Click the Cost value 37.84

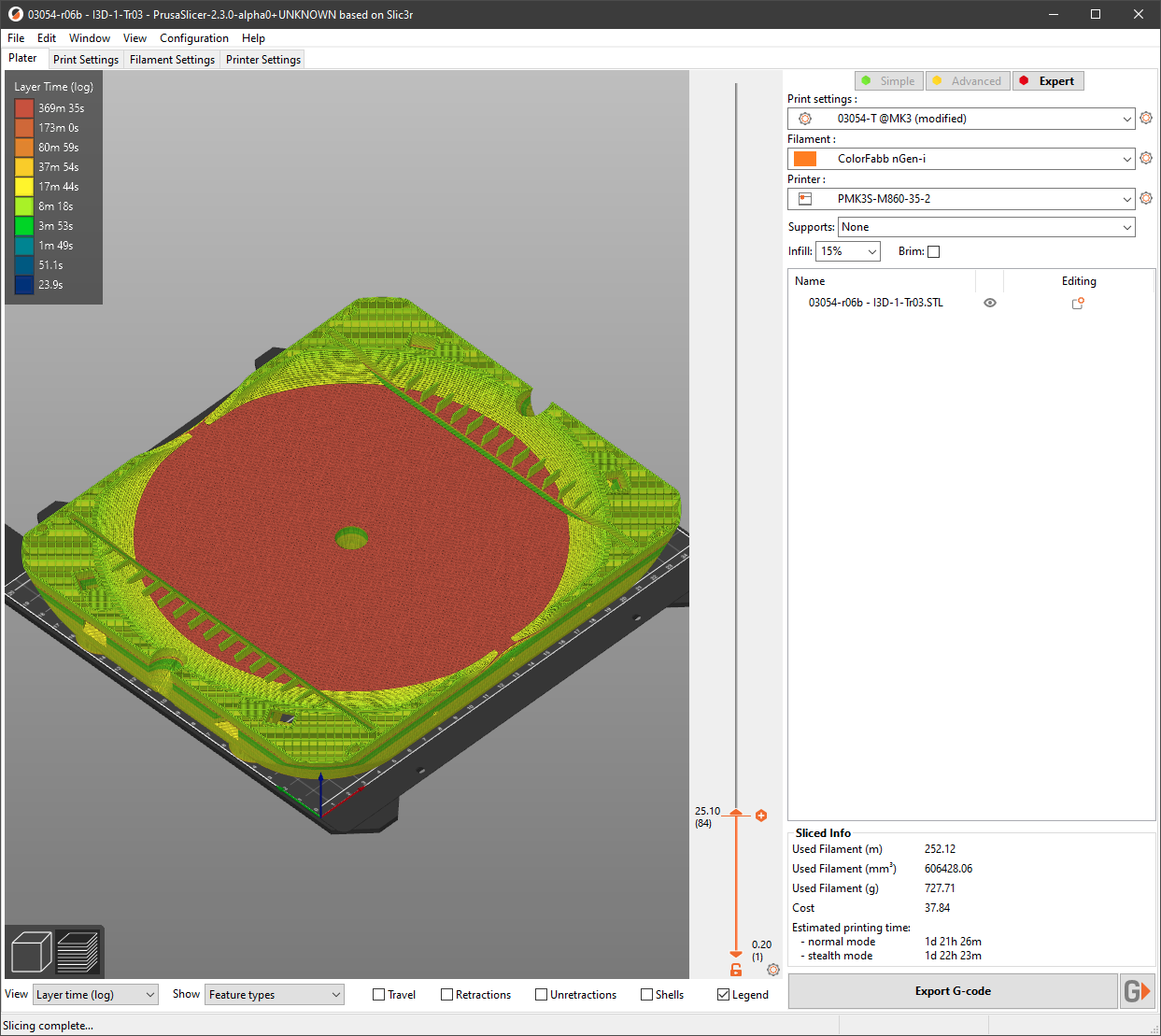pyautogui.click(x=937, y=908)
